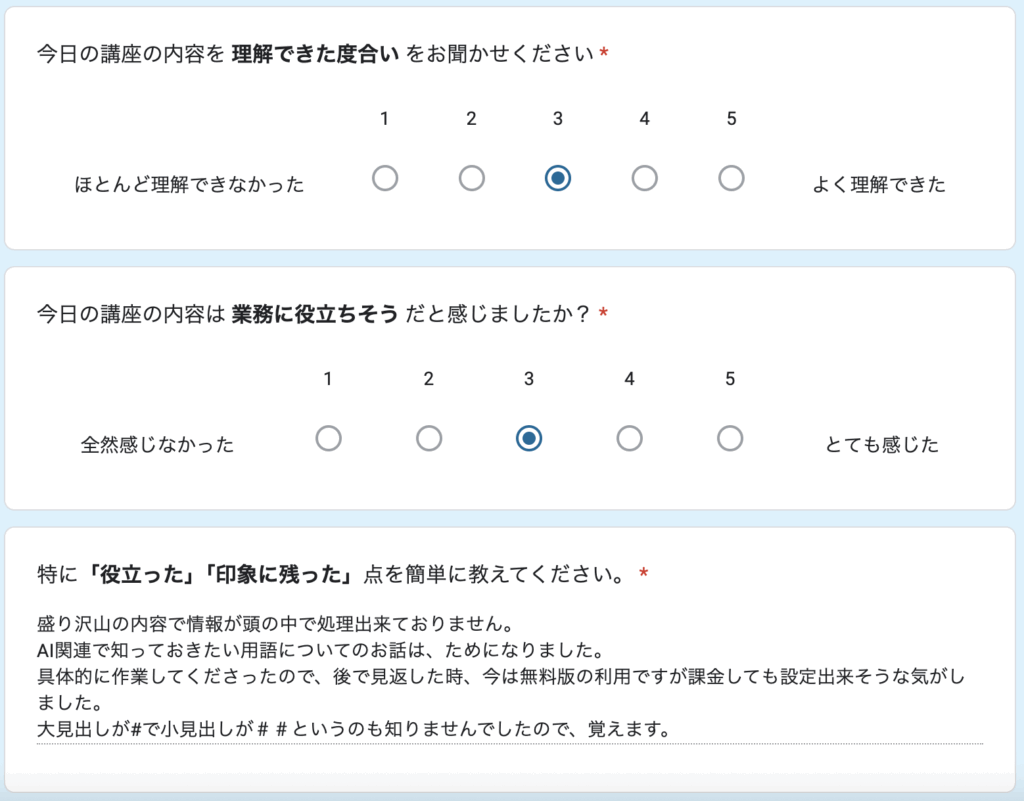Choose rating 5 for 理解できた度合い question
The height and width of the screenshot is (801, 1024).
pyautogui.click(x=732, y=179)
